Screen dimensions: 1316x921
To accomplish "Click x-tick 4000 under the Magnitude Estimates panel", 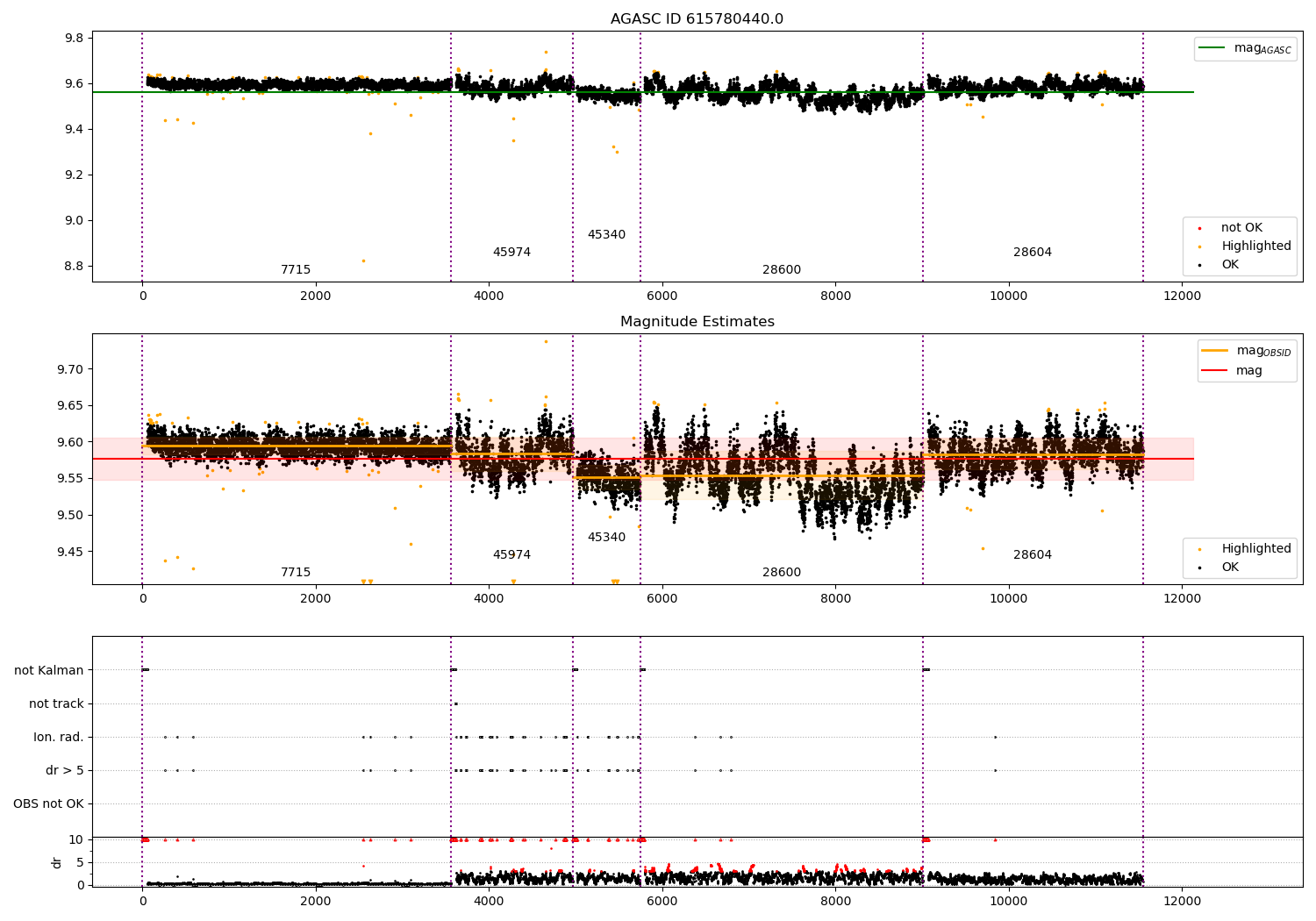I will 489,599.
